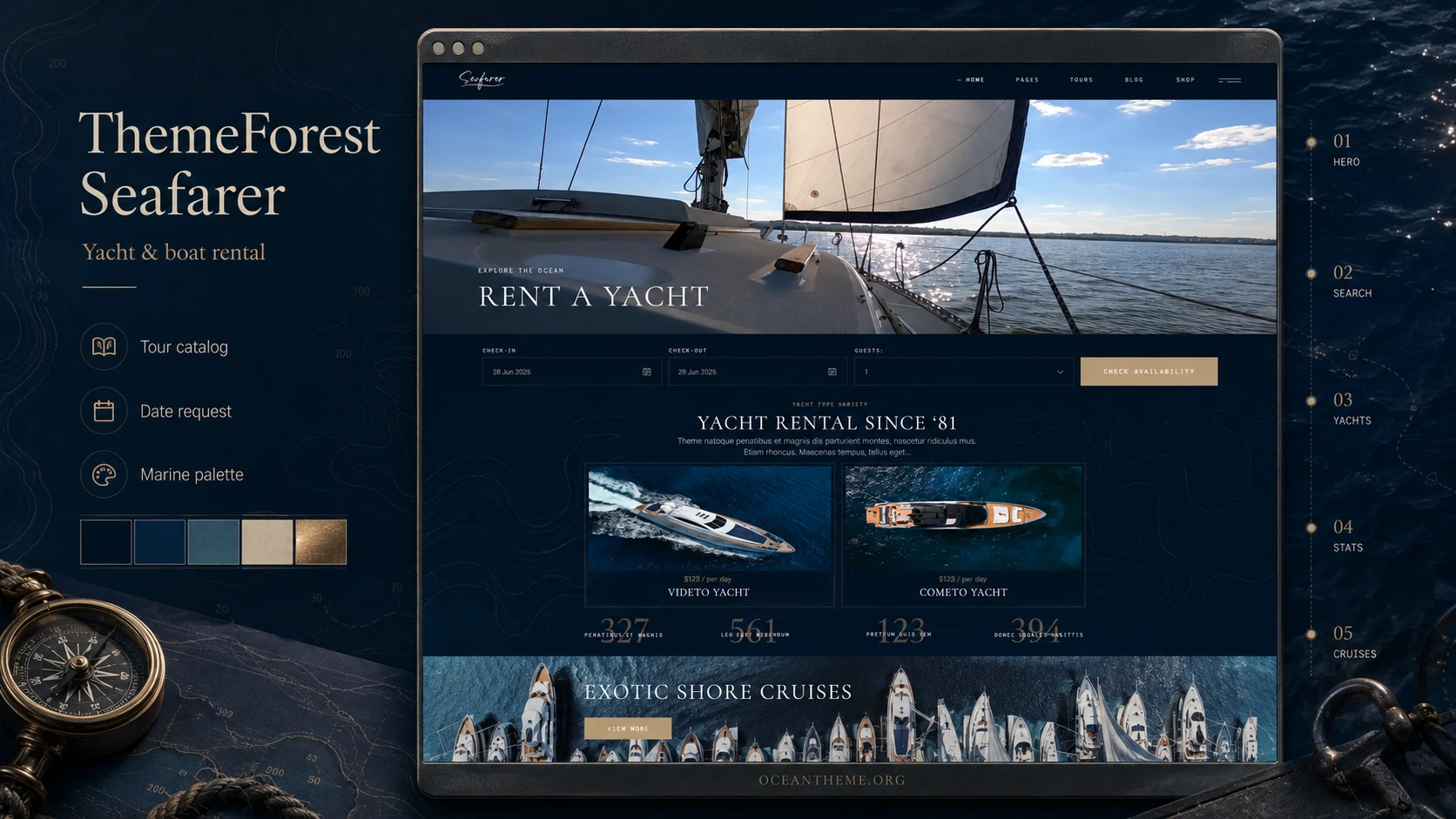
Task: Click the check-out calendar icon
Action: pyautogui.click(x=832, y=372)
